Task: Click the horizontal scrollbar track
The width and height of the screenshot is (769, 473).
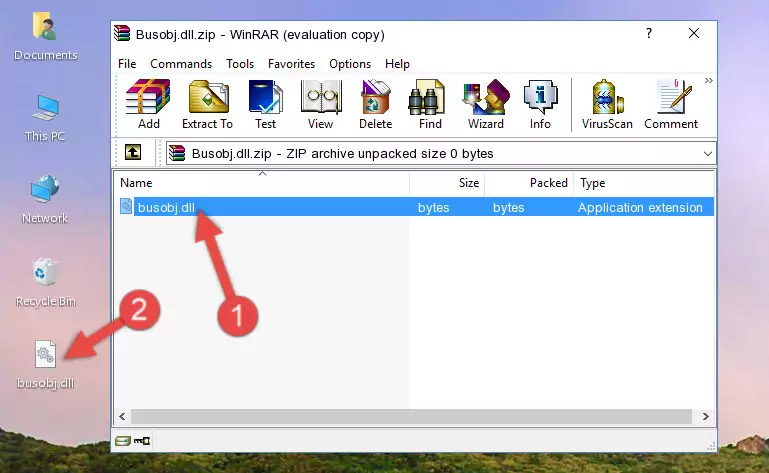Action: (x=411, y=417)
